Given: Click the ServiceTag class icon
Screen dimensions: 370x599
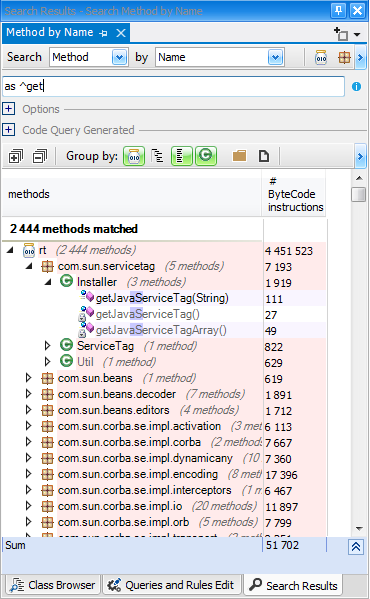Looking at the screenshot, I should coord(66,345).
